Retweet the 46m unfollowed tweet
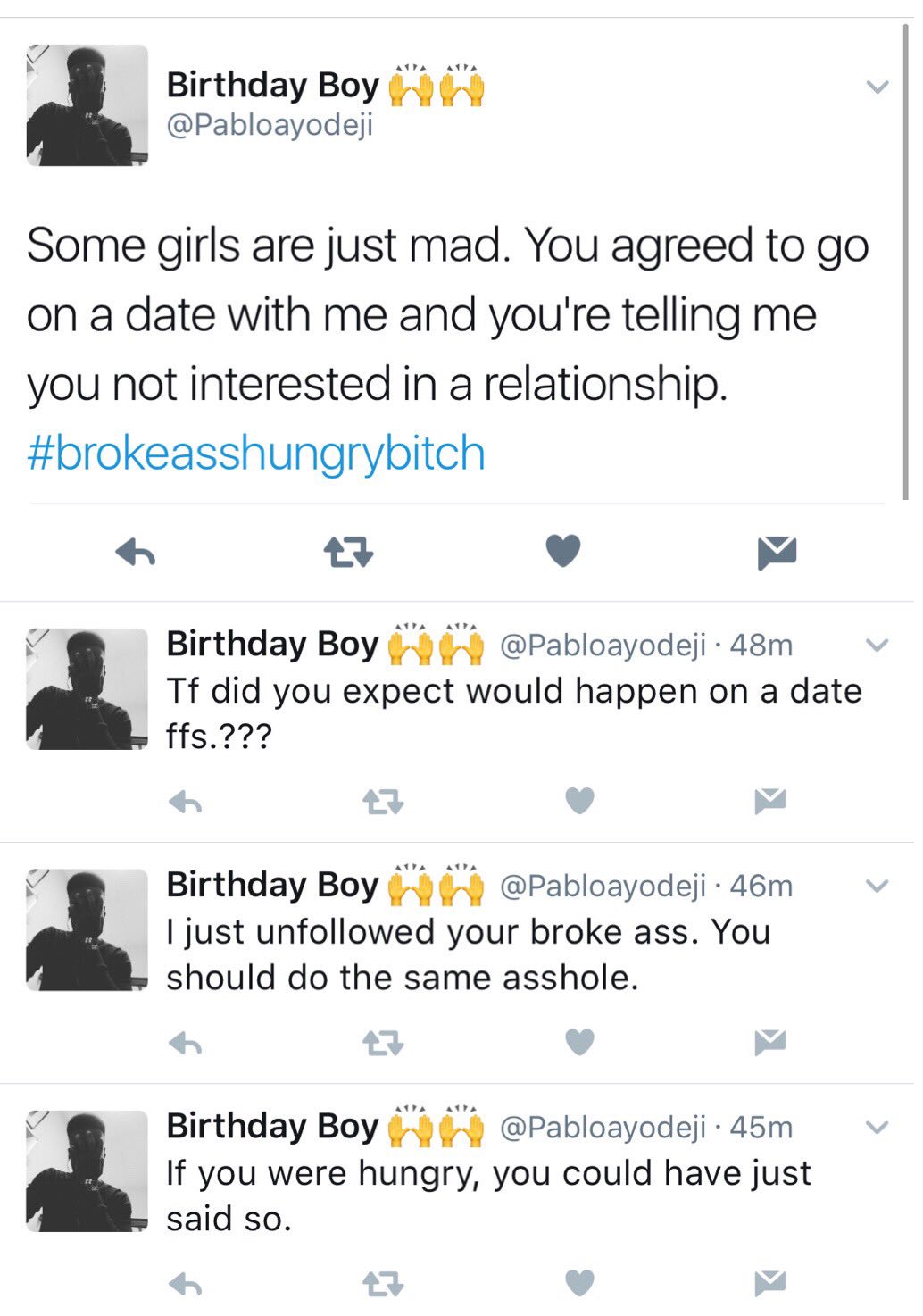Viewport: 923px width, 1316px height. pos(384,1043)
